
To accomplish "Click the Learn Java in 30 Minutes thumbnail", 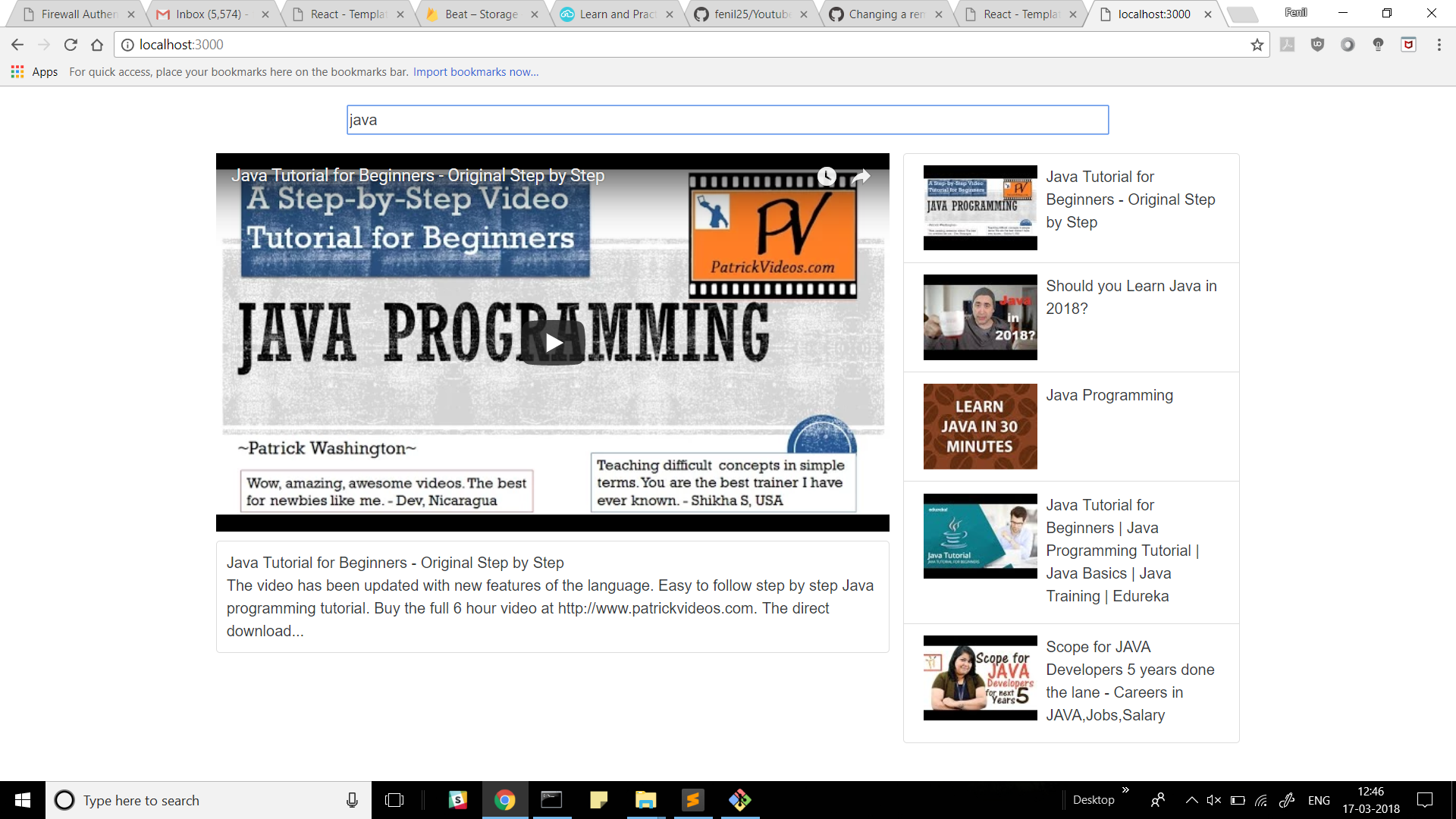I will coord(980,426).
